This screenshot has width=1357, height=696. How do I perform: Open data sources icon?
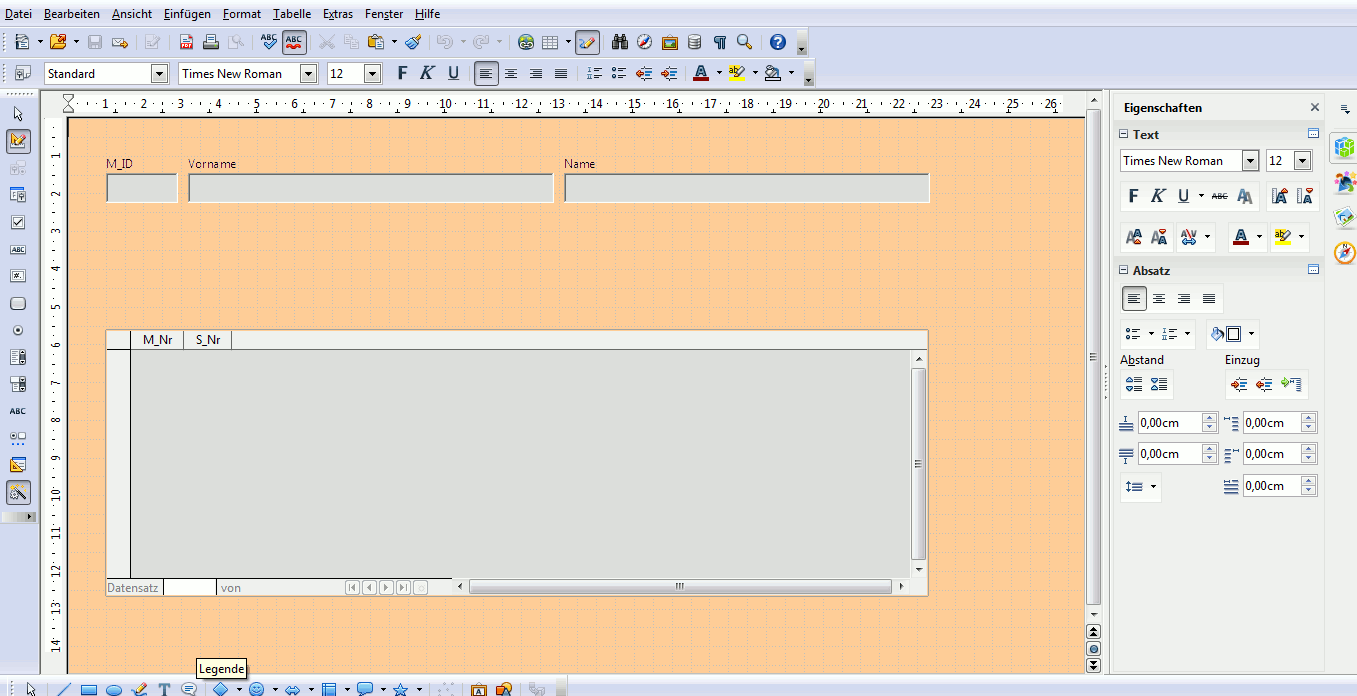[x=694, y=42]
